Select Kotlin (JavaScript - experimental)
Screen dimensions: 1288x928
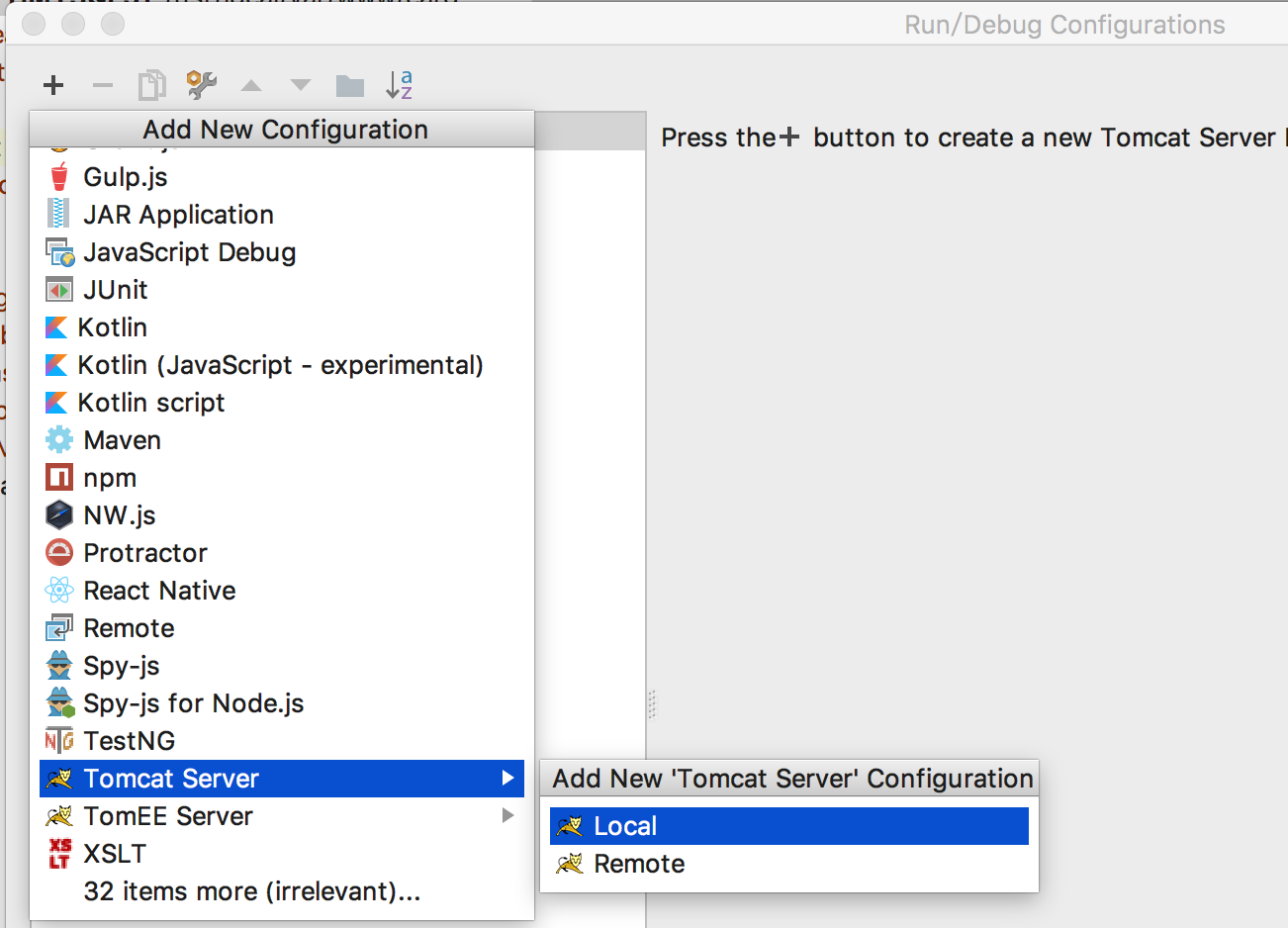click(282, 365)
